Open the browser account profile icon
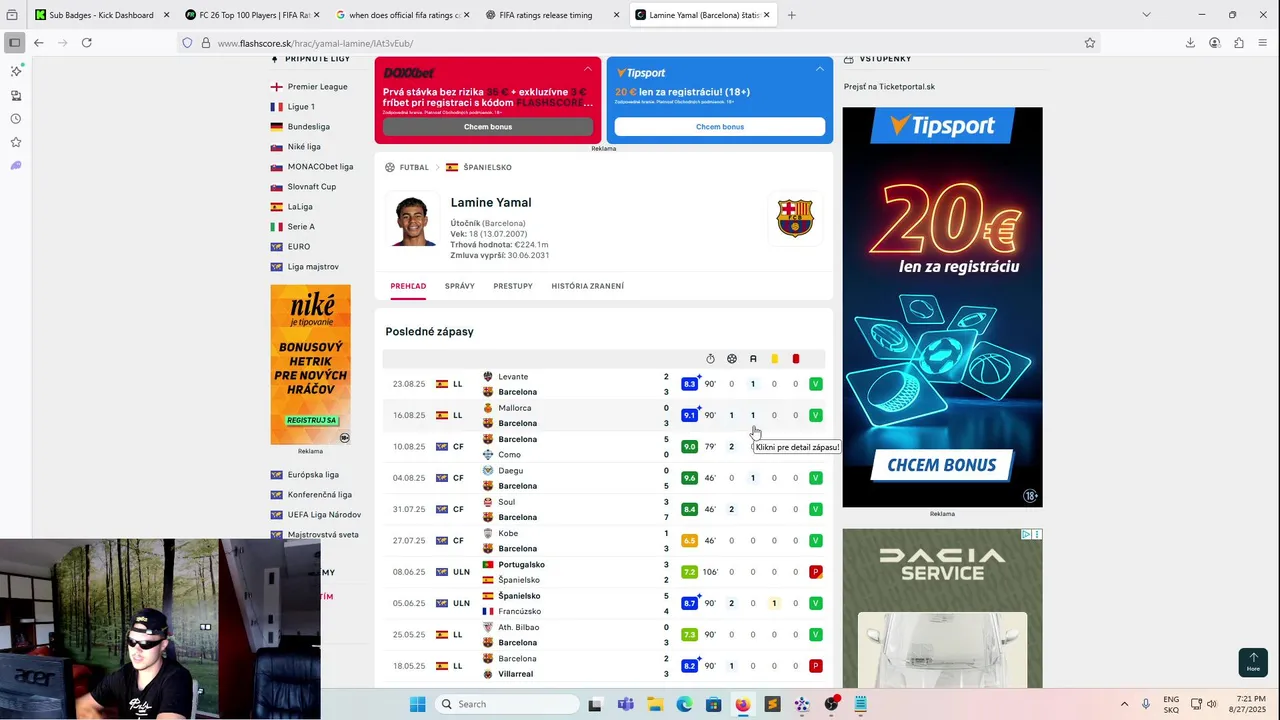Screen dimensions: 1280x720 (1214, 43)
